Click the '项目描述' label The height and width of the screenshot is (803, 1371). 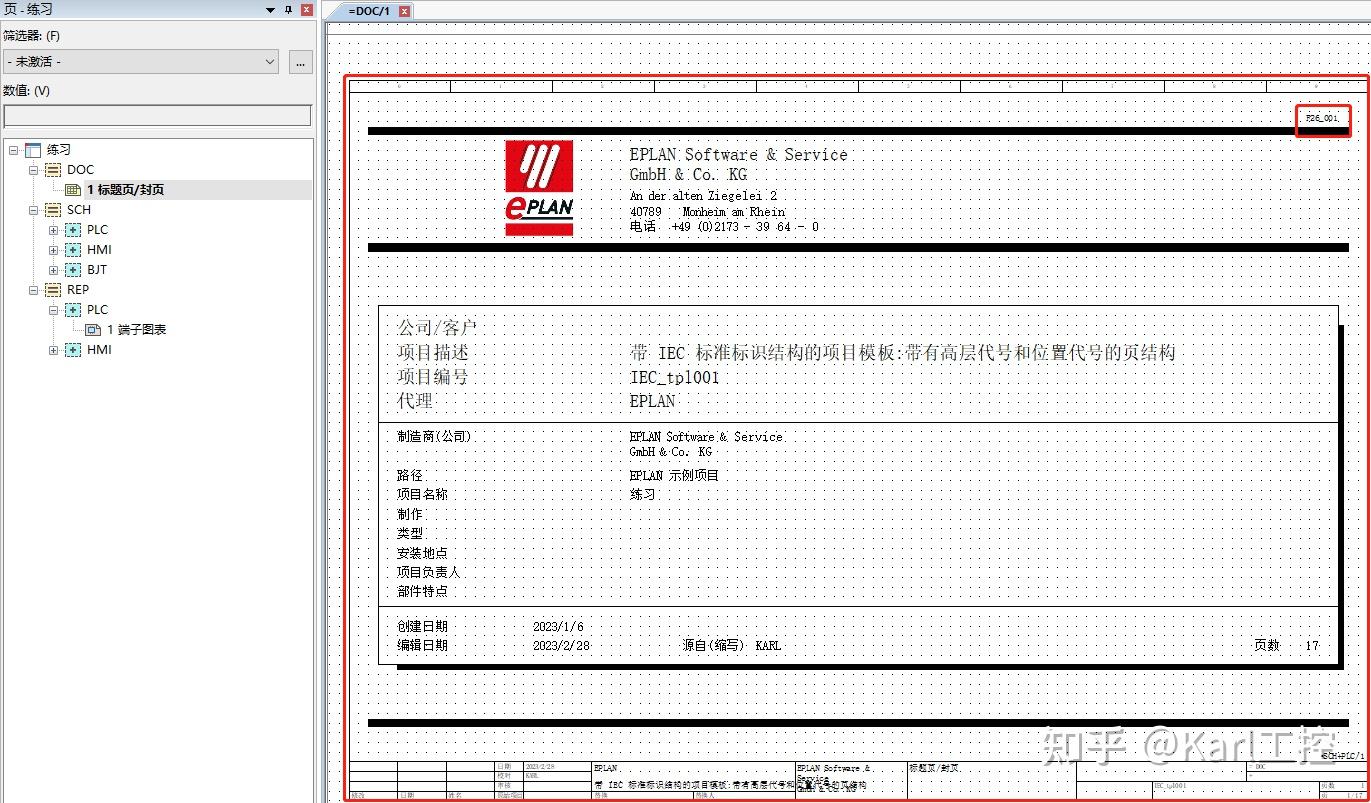[432, 353]
